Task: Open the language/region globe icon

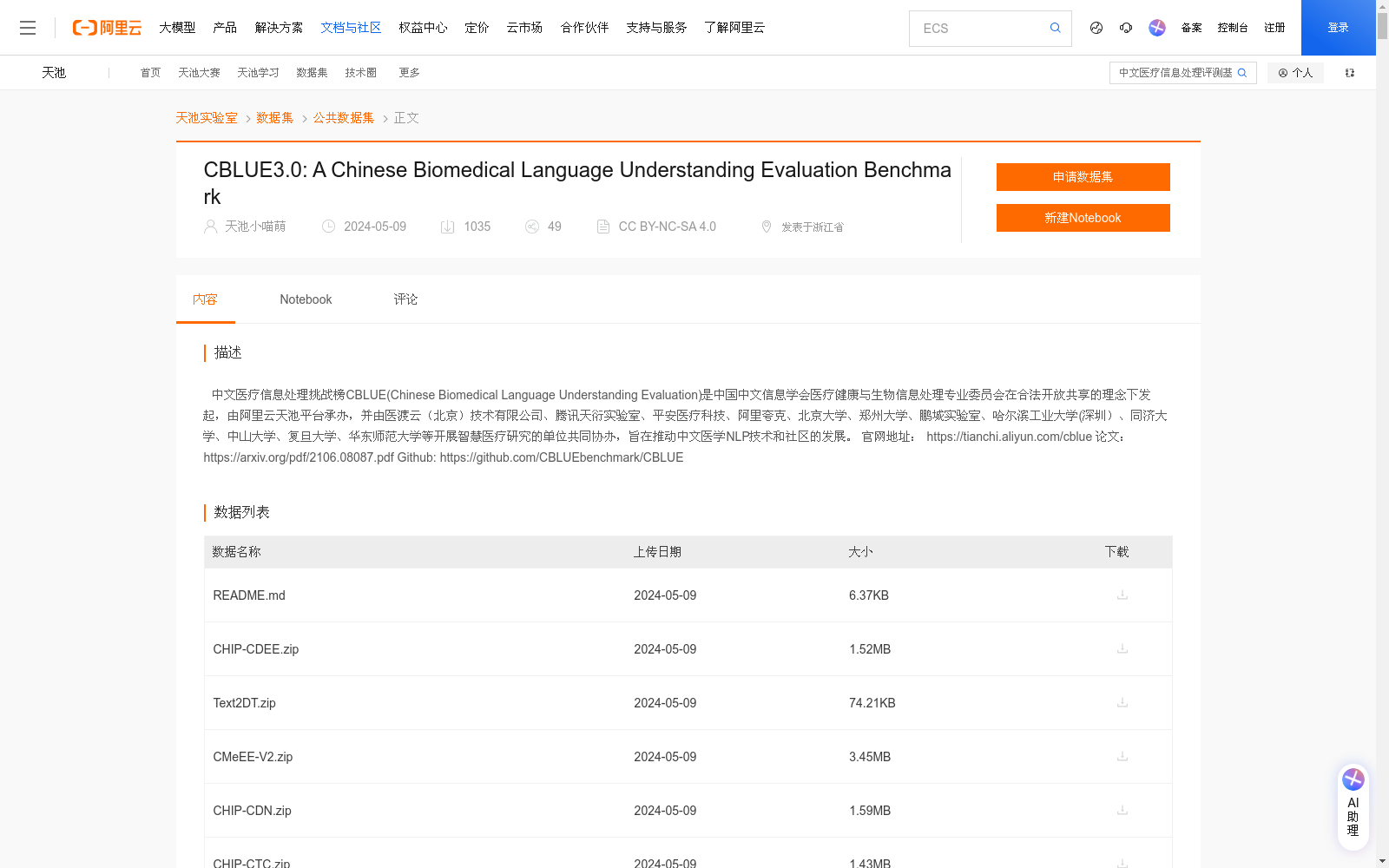Action: 1096,28
